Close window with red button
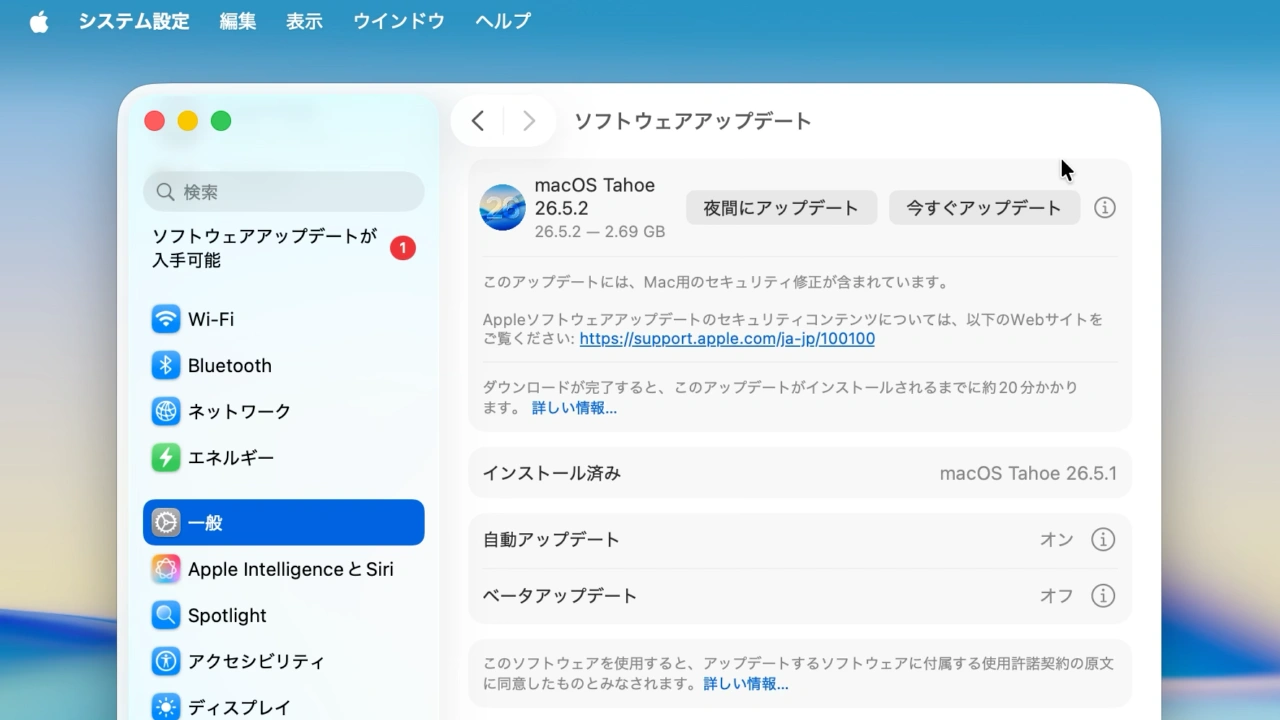The width and height of the screenshot is (1280, 720). (154, 121)
